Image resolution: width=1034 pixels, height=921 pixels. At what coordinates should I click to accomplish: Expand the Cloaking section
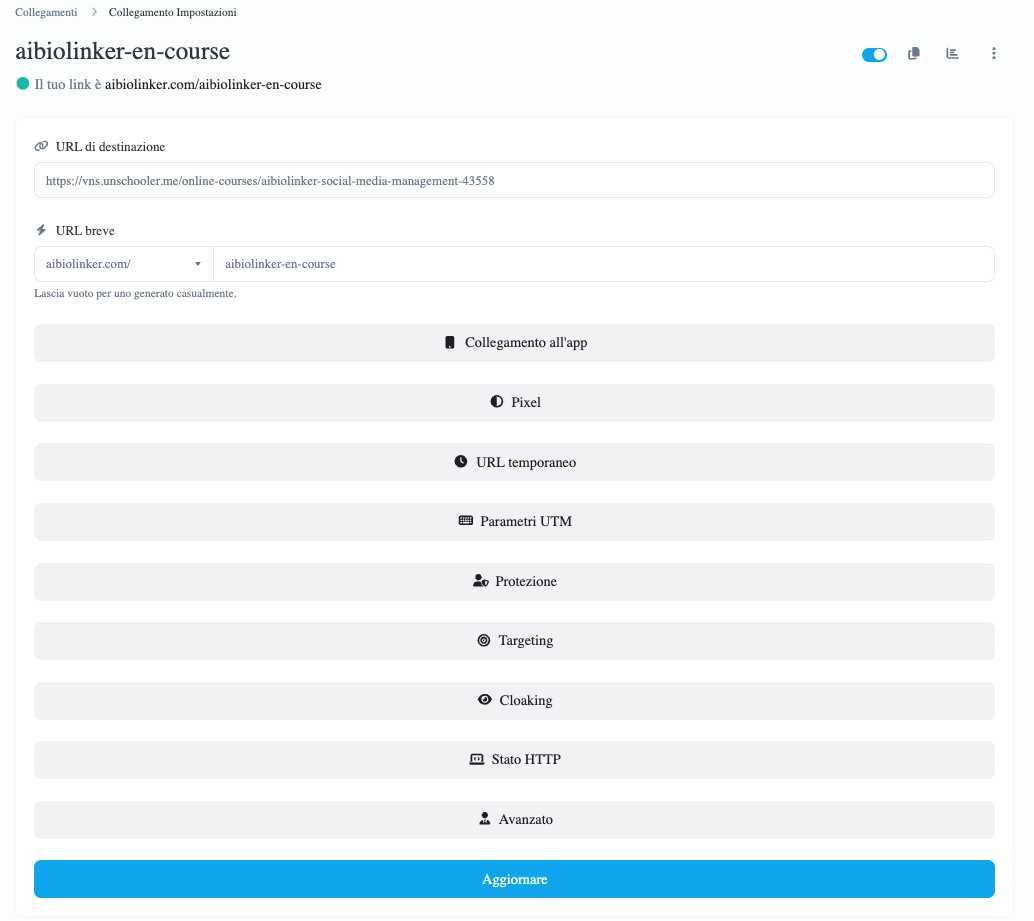pos(514,701)
